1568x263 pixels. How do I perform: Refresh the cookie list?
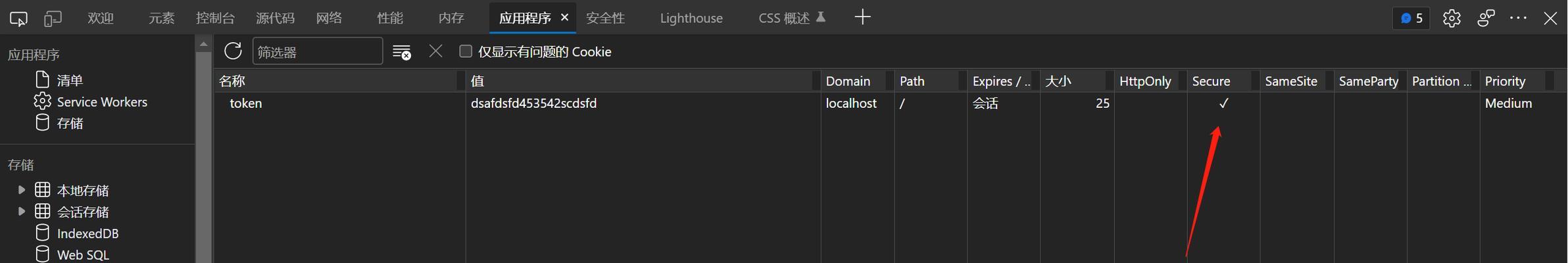click(x=233, y=51)
